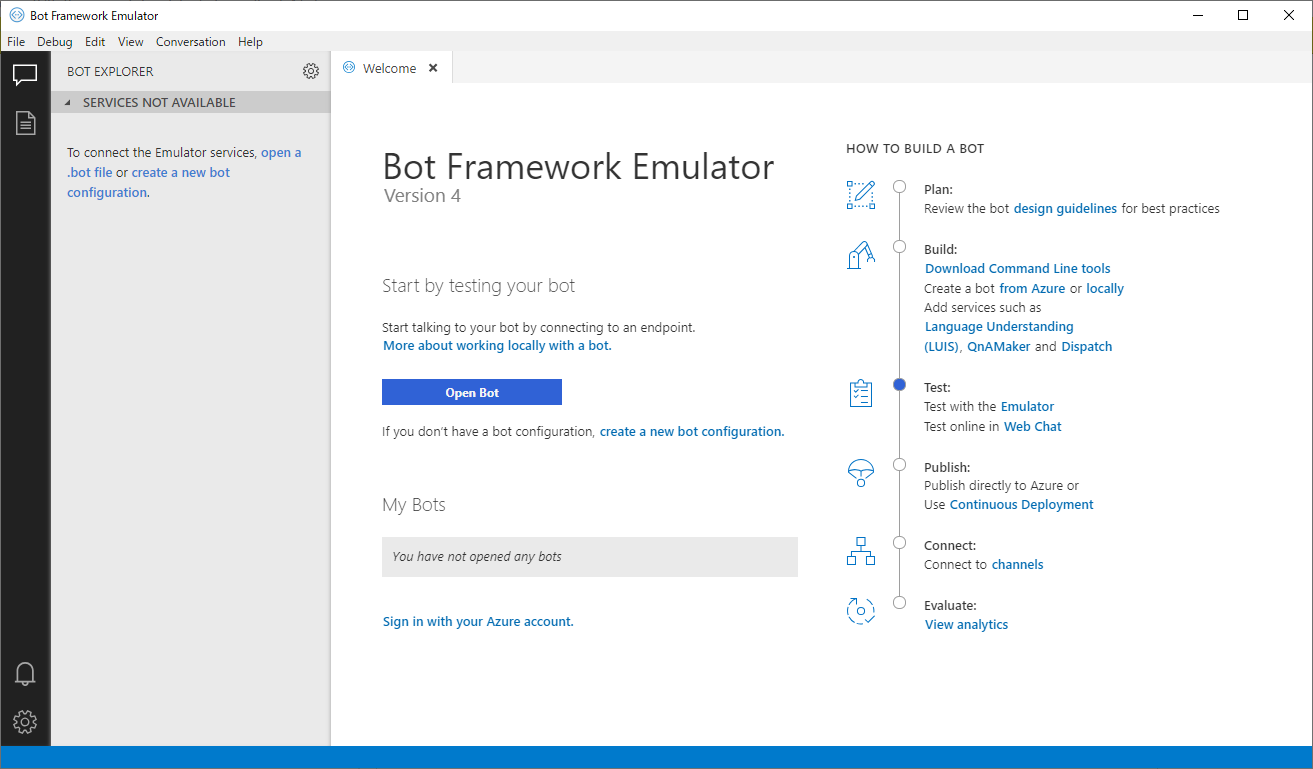Open the Bot Explorer chat icon in sidebar
This screenshot has height=769, width=1313.
coord(25,74)
